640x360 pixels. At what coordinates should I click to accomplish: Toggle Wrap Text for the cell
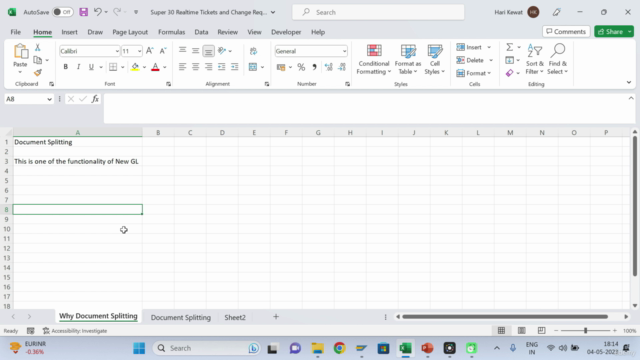(x=253, y=51)
